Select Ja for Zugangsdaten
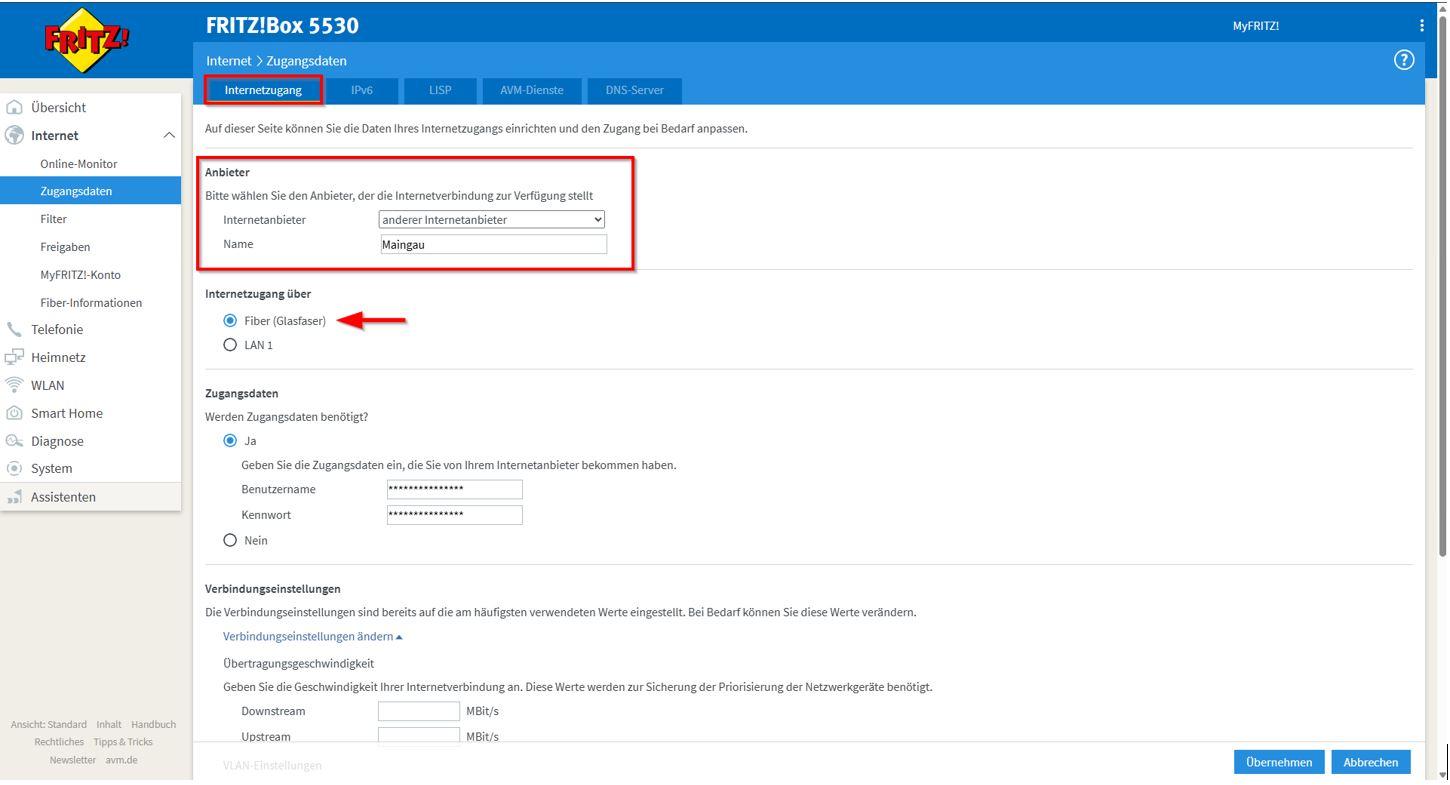 [231, 440]
